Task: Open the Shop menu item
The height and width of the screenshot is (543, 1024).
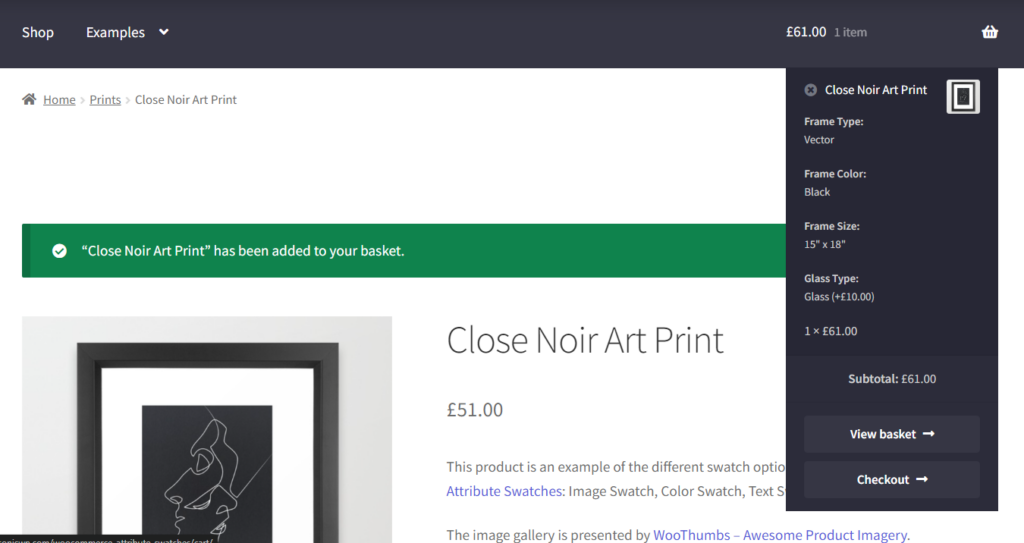Action: 38,32
